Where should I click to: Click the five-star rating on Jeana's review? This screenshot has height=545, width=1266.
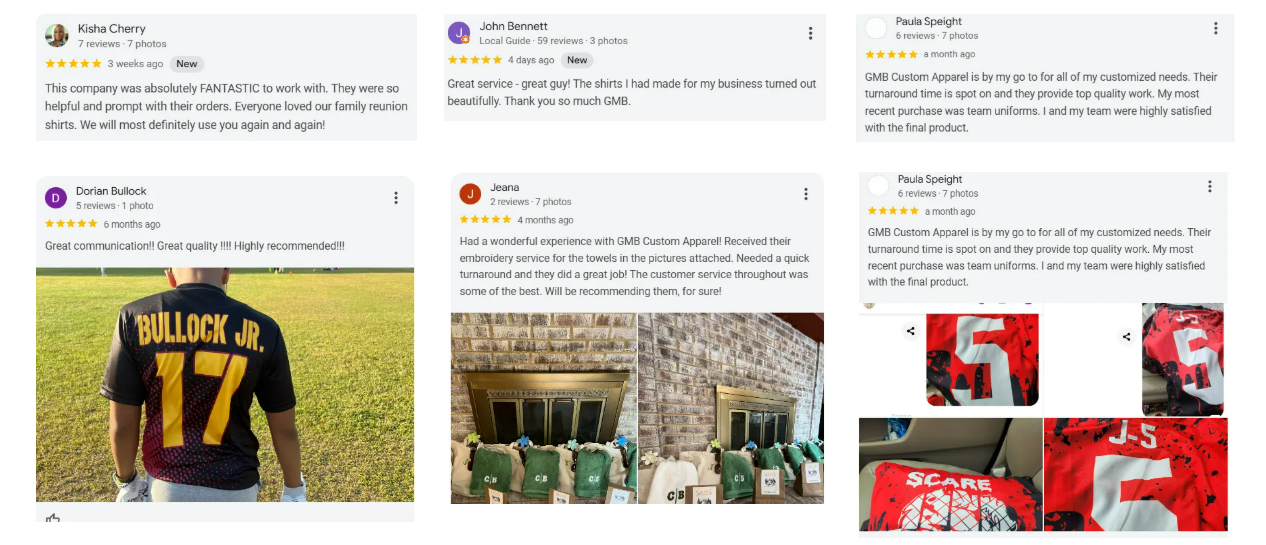[x=485, y=220]
